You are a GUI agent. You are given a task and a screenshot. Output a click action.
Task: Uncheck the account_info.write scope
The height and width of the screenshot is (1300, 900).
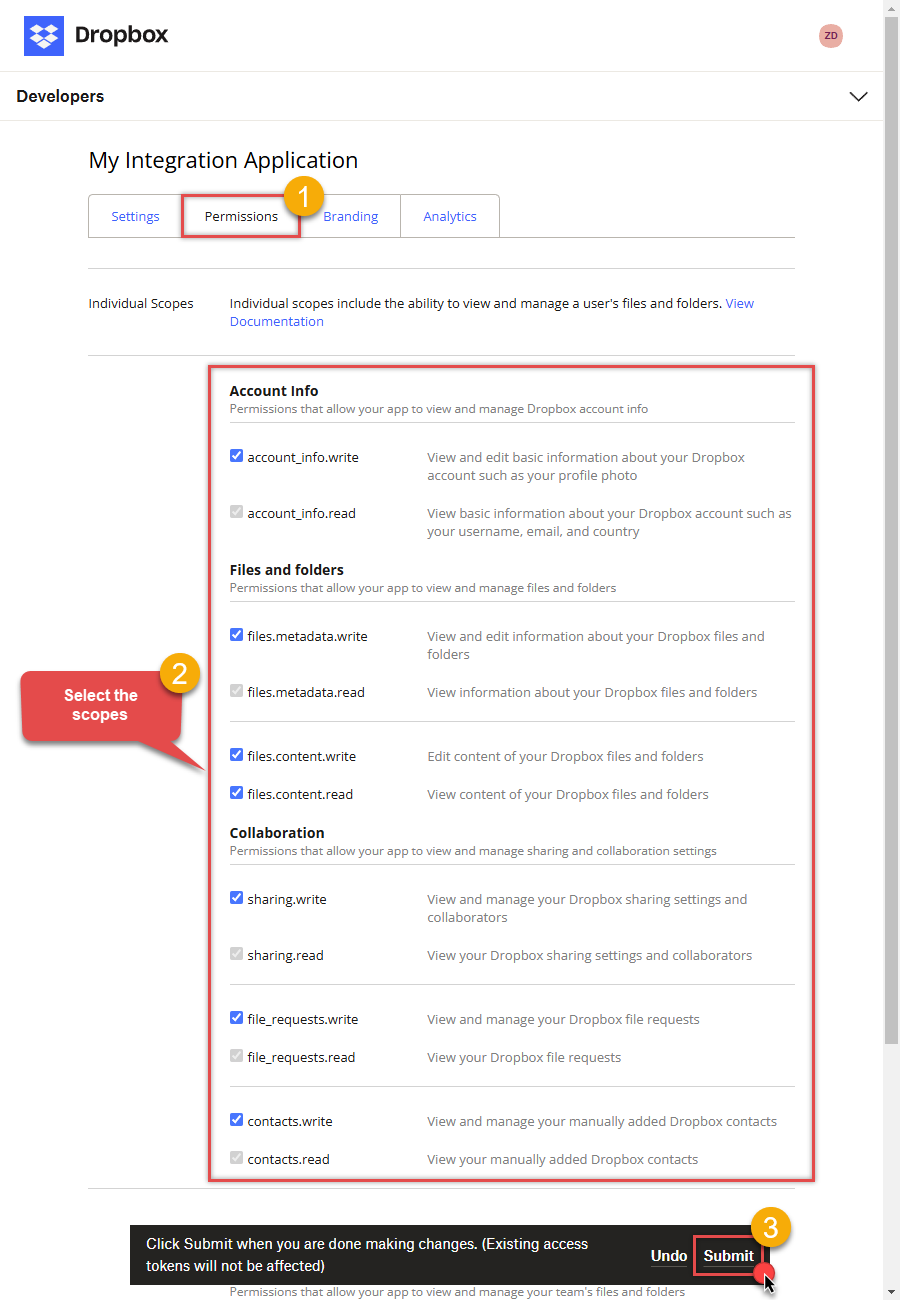(237, 456)
